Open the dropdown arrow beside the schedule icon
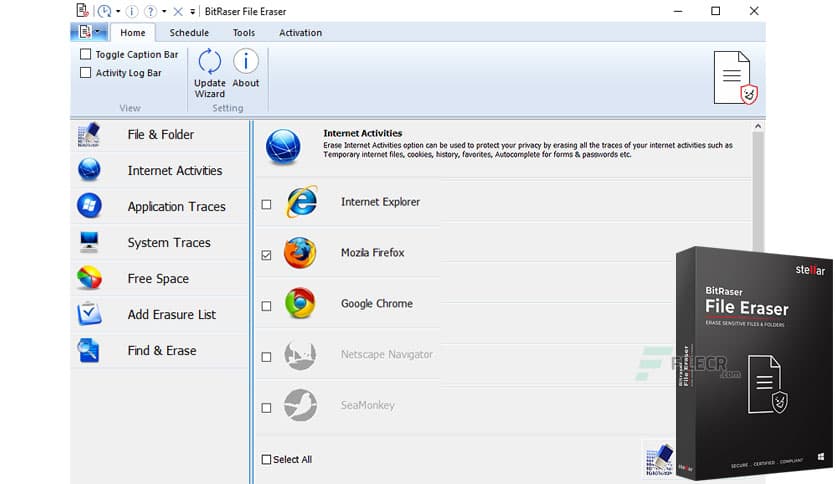 (118, 11)
